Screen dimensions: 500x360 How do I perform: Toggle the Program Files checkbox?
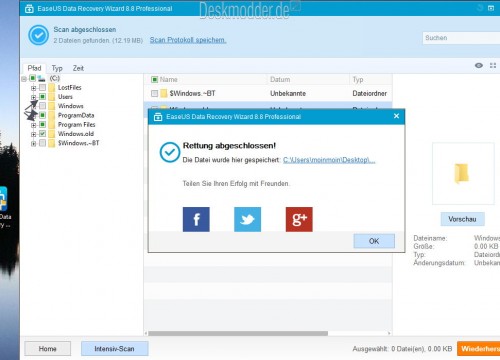[42, 124]
